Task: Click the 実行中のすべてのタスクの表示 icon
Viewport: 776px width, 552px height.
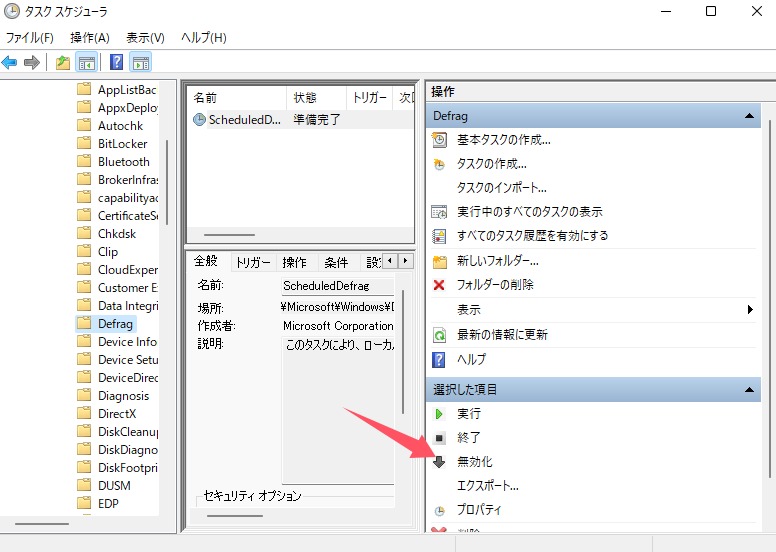Action: click(439, 212)
